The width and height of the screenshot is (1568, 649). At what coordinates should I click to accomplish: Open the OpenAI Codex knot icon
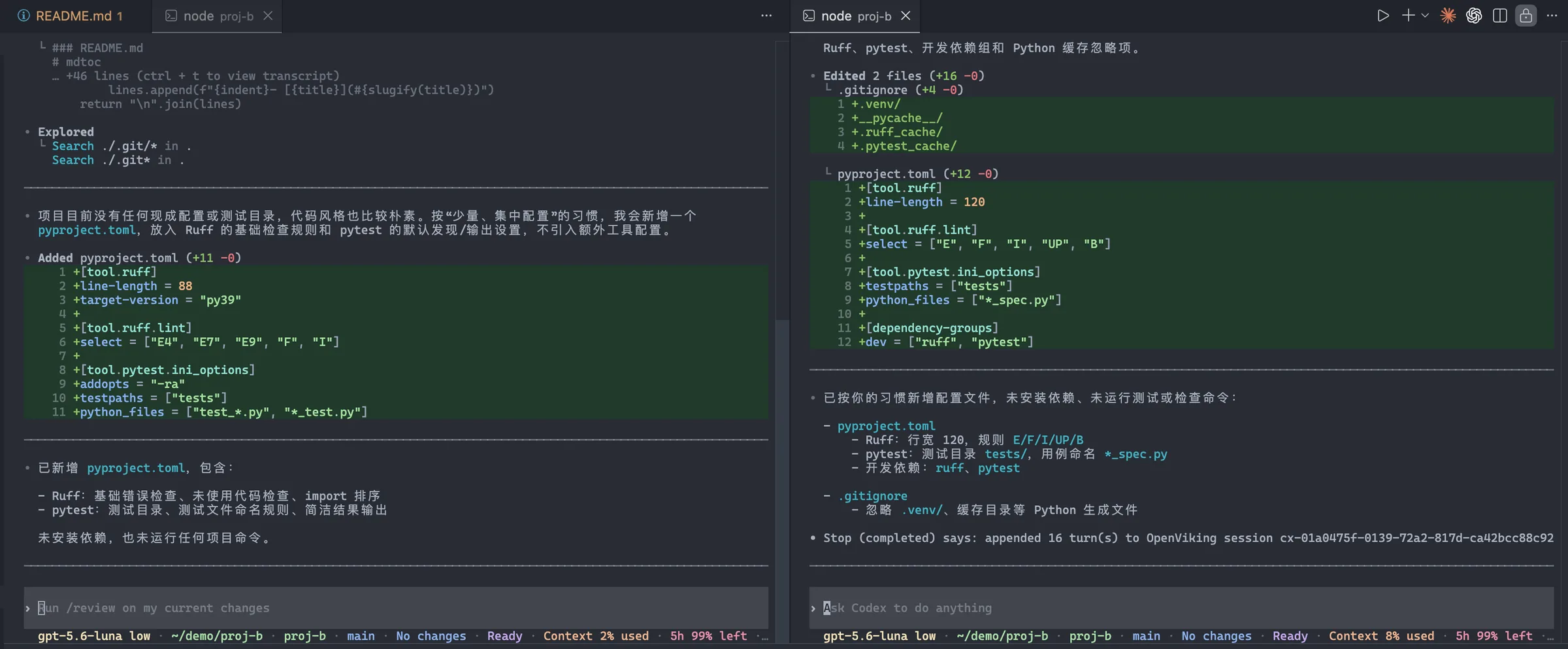1474,16
